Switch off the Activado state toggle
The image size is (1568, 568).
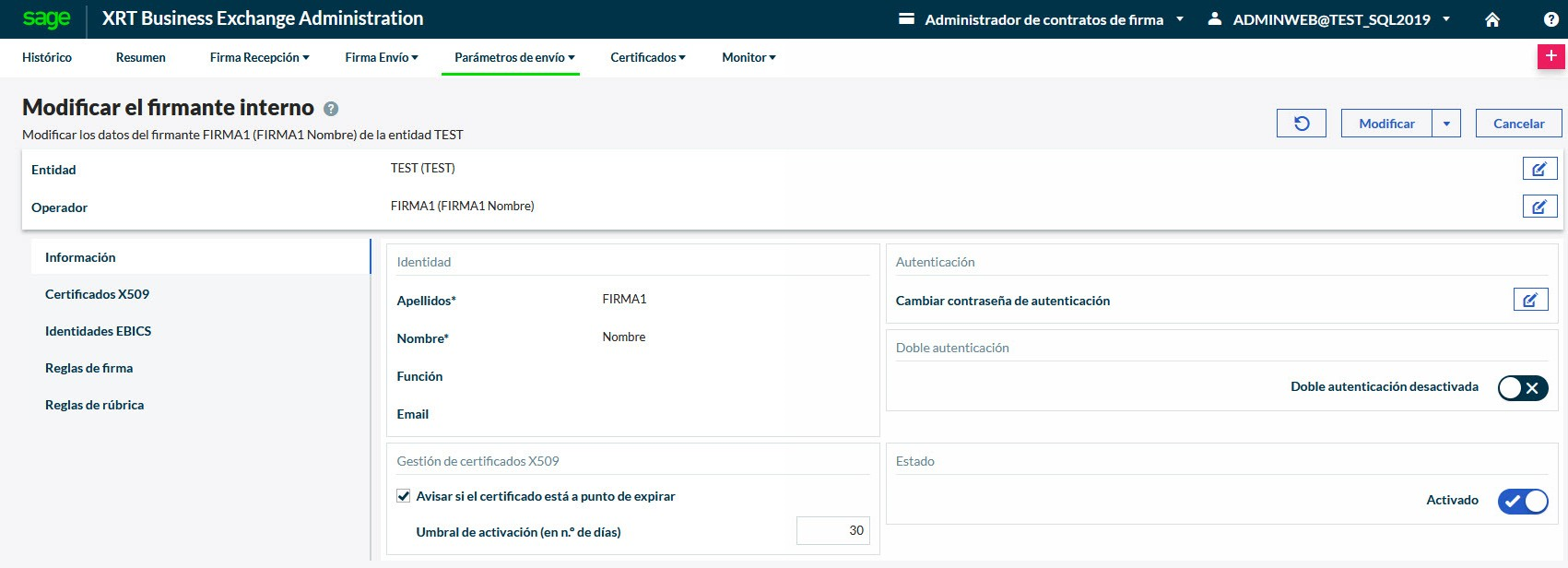(1522, 501)
